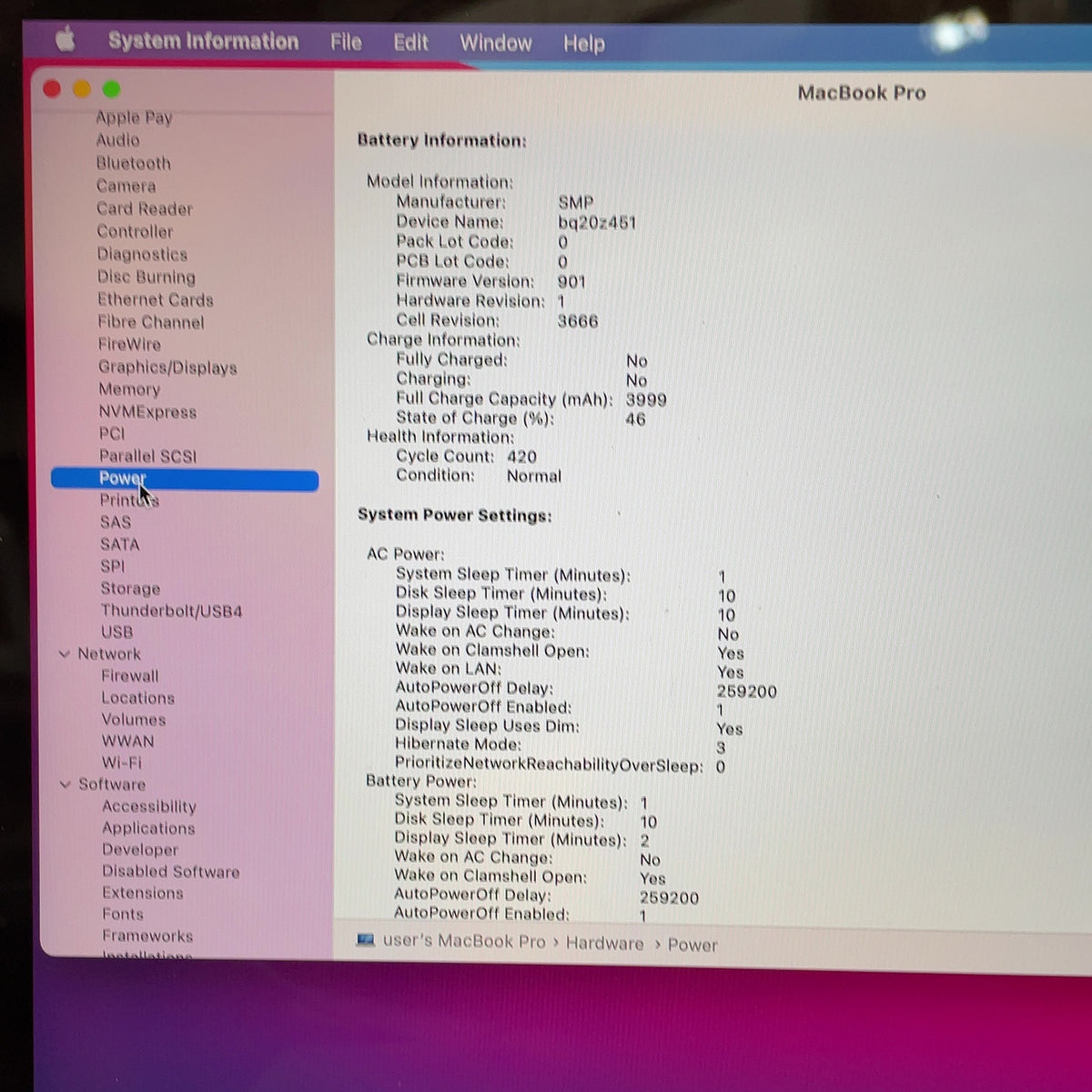Click the Cell Revision value 3666
Viewport: 1092px width, 1092px height.
578,321
